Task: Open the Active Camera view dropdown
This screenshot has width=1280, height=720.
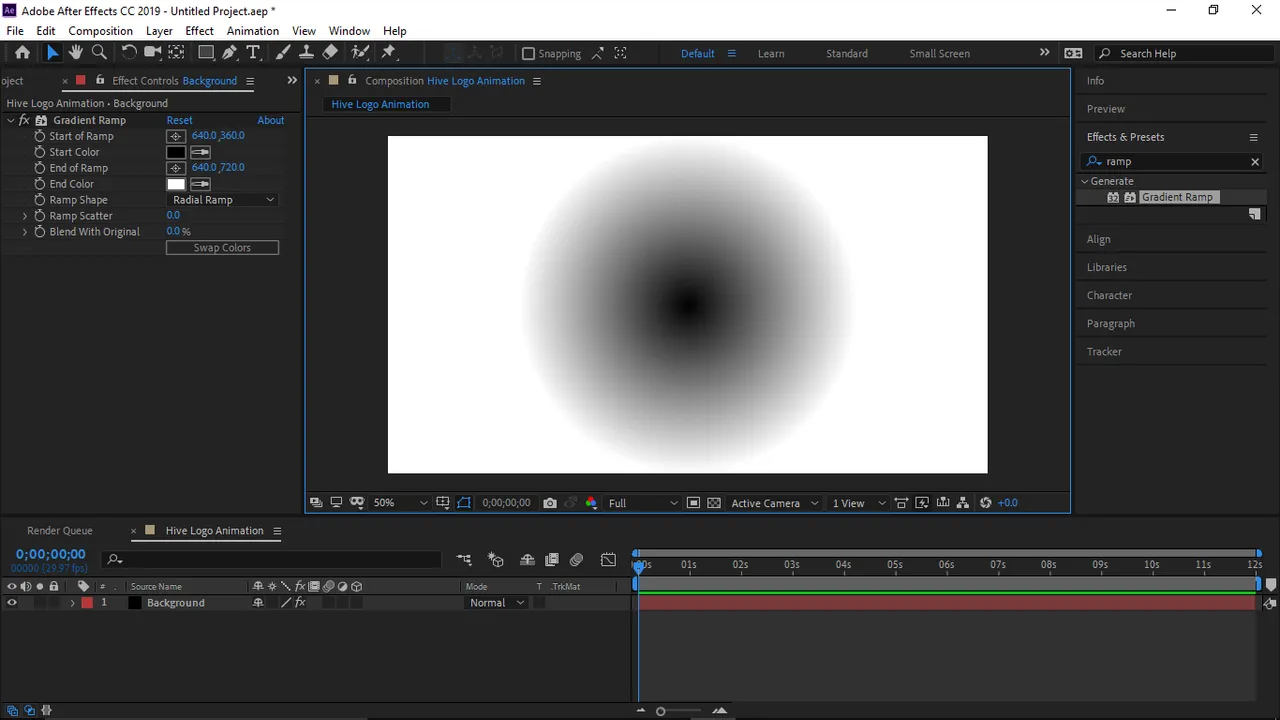Action: (x=775, y=503)
